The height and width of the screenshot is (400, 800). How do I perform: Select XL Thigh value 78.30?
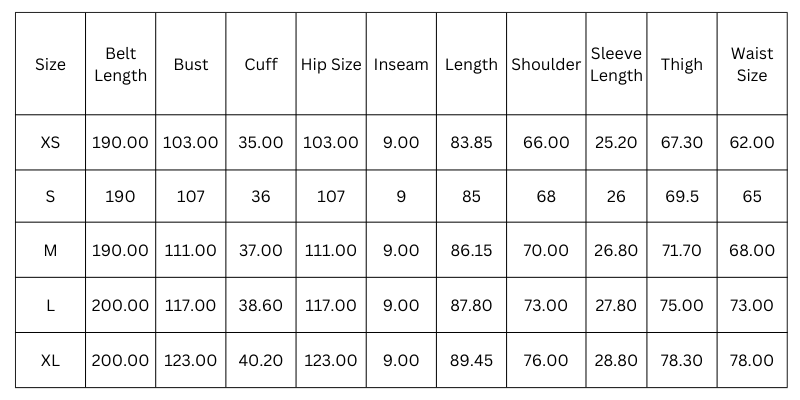[x=682, y=361]
